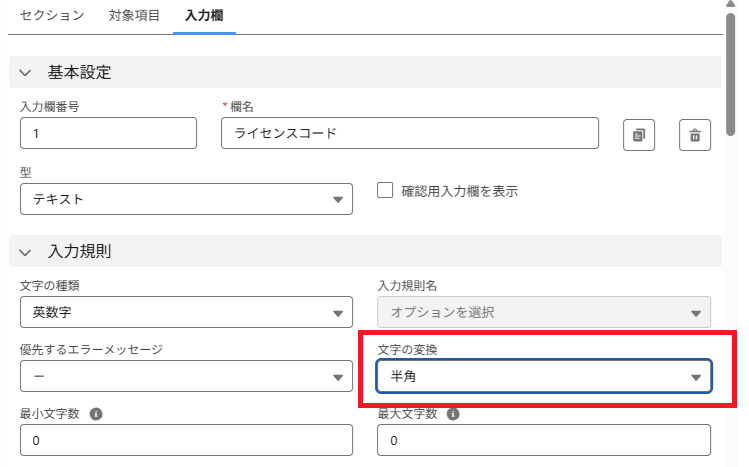Click the 欄名 field containing ライセンスコード
This screenshot has height=467, width=749.
pyautogui.click(x=409, y=133)
